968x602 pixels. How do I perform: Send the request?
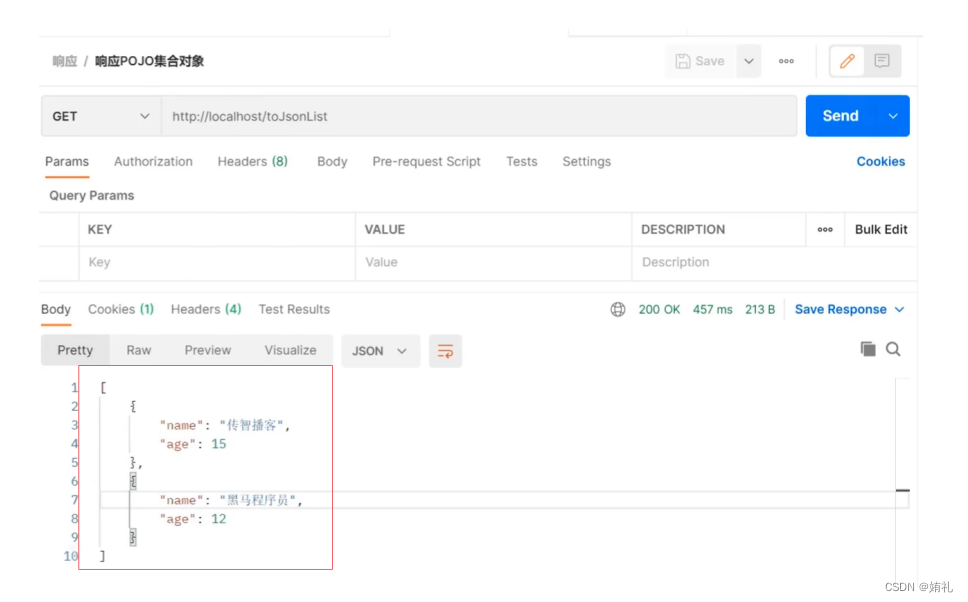840,116
